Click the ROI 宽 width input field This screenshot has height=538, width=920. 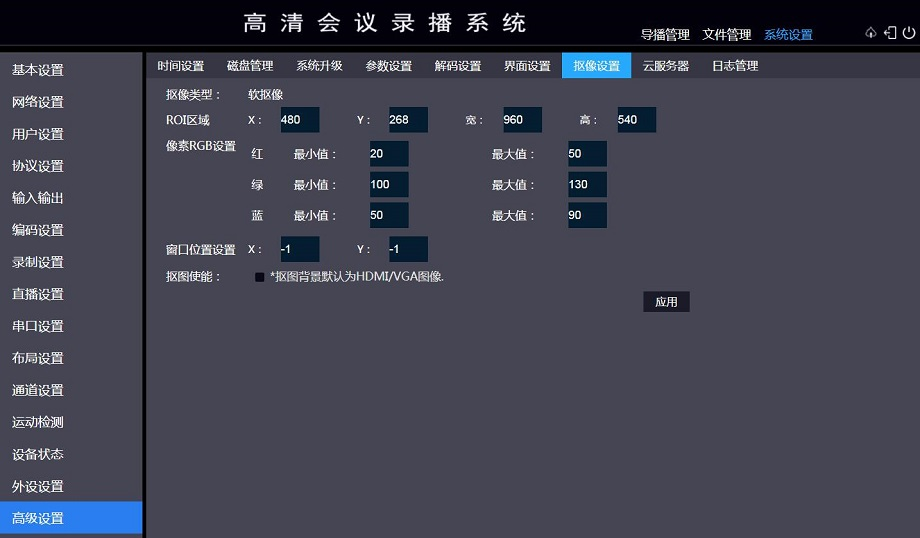coord(521,120)
